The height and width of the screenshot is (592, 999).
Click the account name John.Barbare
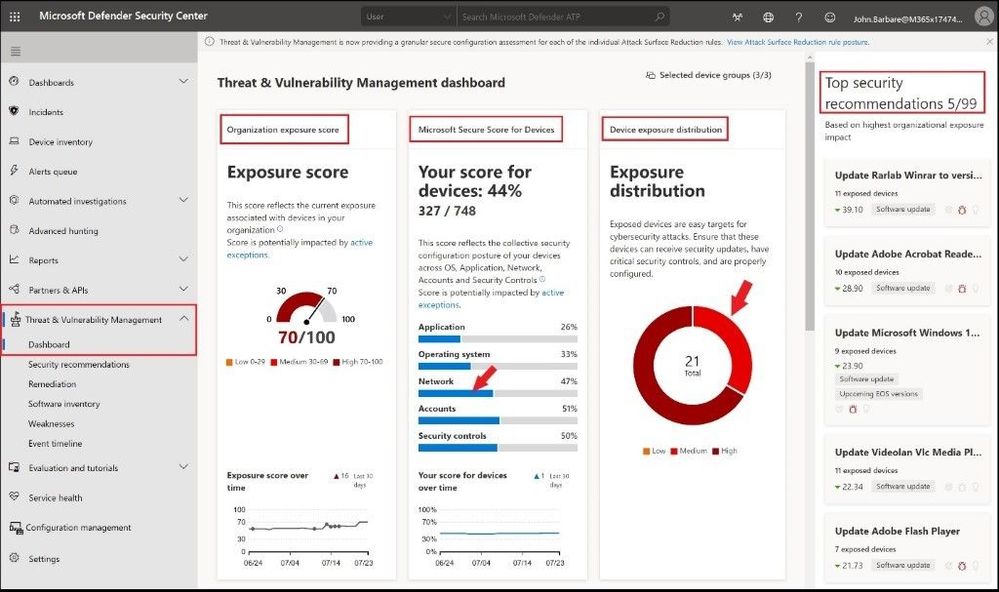pyautogui.click(x=908, y=19)
